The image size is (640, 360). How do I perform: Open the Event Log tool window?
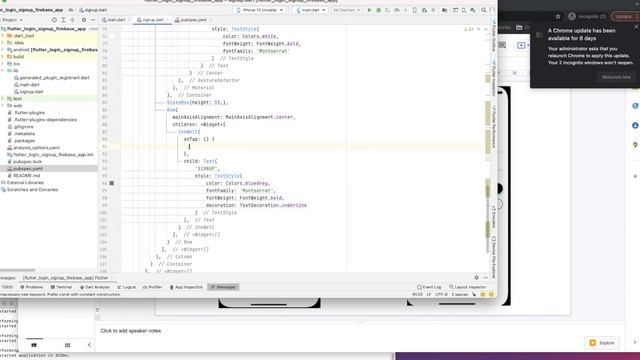[429, 287]
